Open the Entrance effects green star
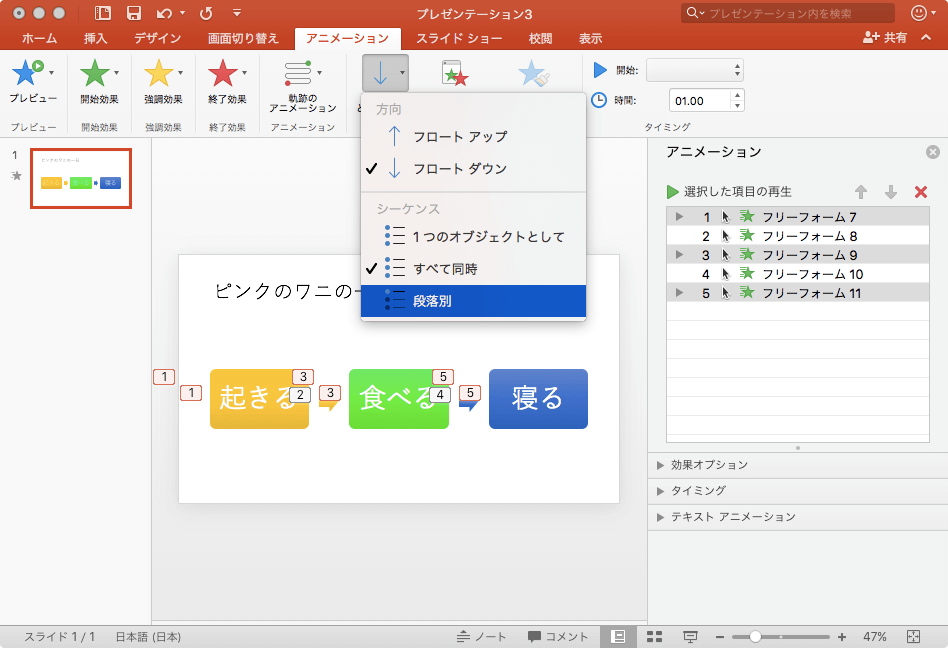This screenshot has height=648, width=948. 95,73
